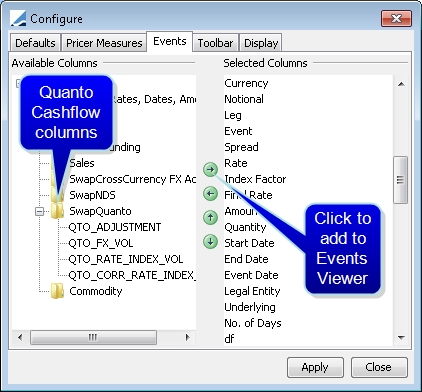
Task: Select SwapCrossCurrency FX tree item
Action: click(132, 179)
